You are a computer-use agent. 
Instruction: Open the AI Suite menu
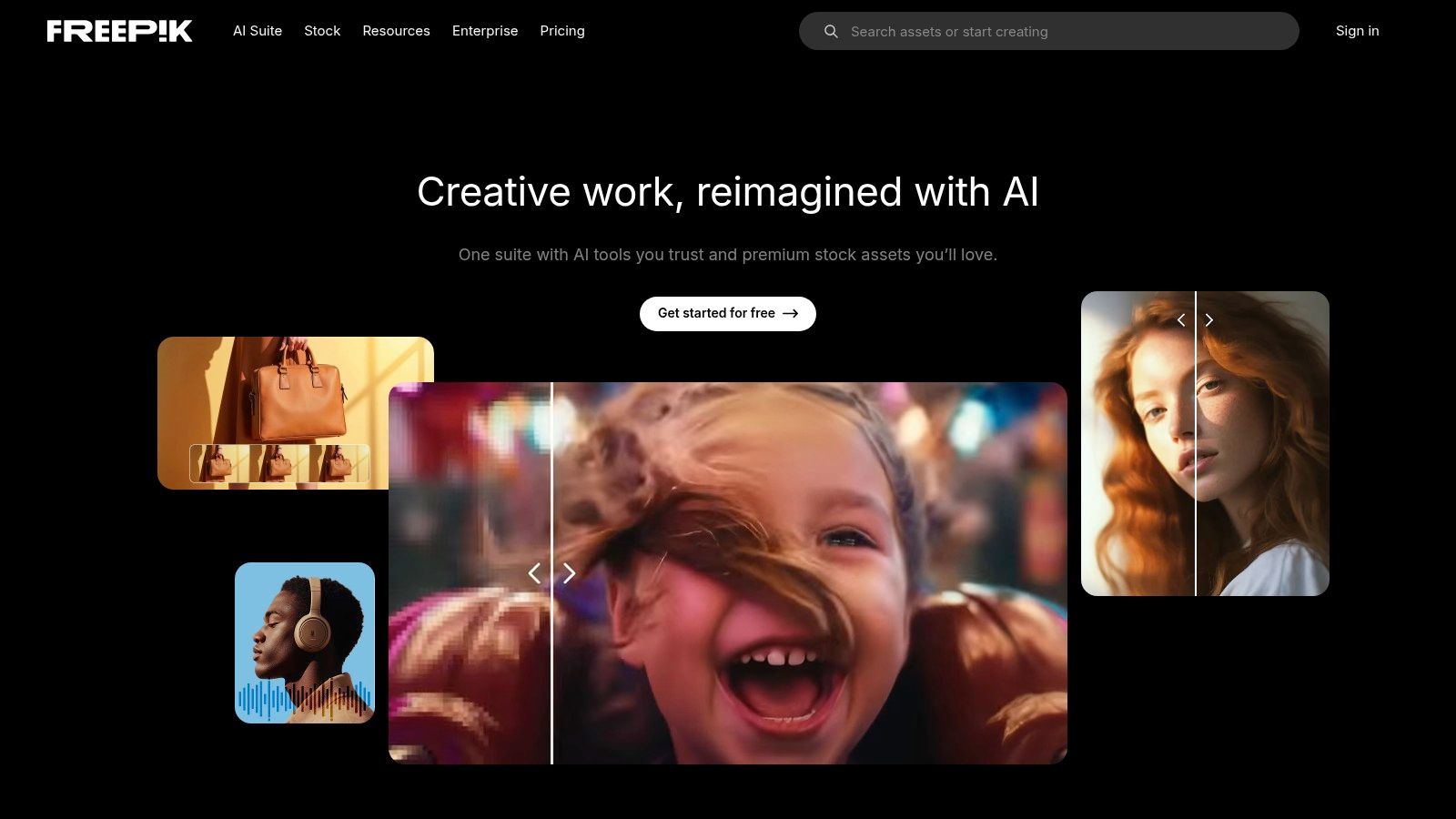258,31
